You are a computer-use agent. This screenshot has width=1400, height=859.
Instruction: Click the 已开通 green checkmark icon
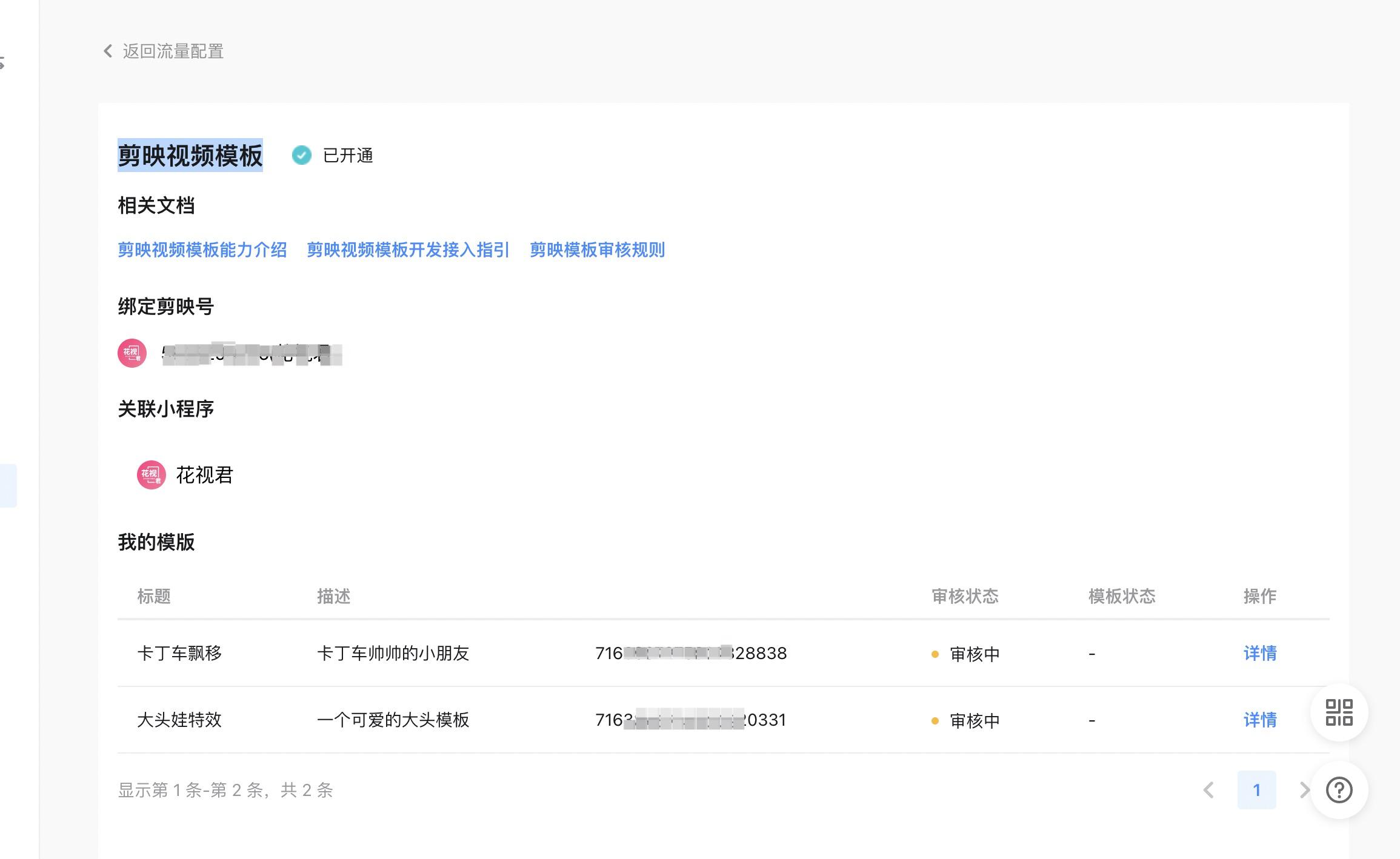pyautogui.click(x=301, y=155)
